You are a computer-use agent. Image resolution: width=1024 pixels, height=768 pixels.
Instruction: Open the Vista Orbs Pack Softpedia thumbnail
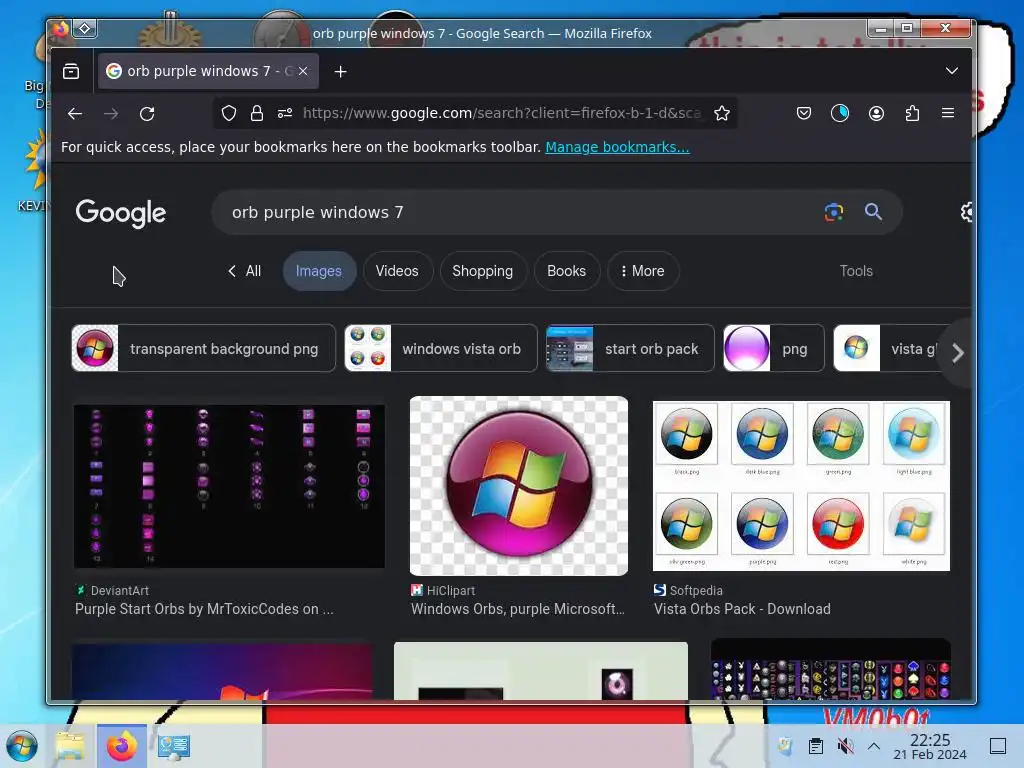801,486
